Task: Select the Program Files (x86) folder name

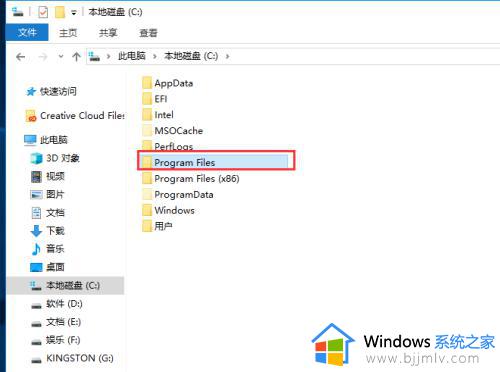Action: pos(197,179)
